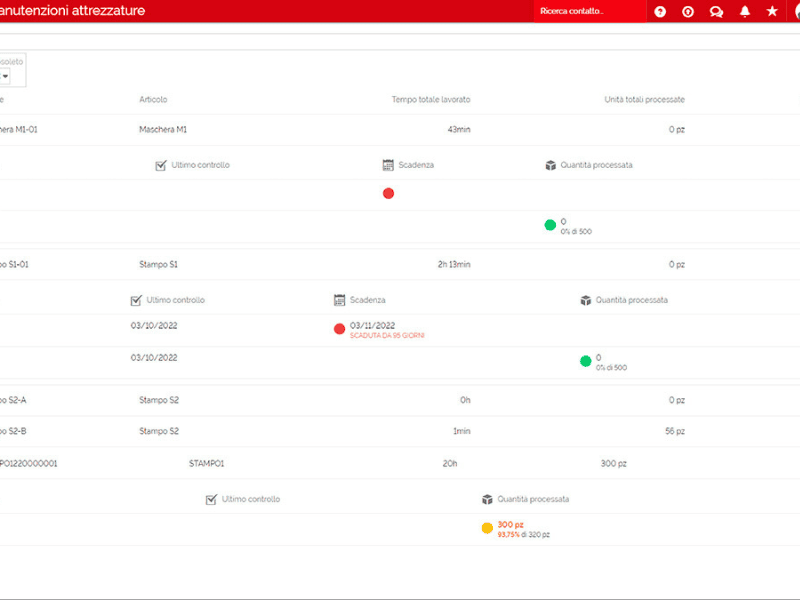The image size is (800, 600).
Task: Click the Ultimo controllo check icon under Stampo S1
Action: click(136, 300)
